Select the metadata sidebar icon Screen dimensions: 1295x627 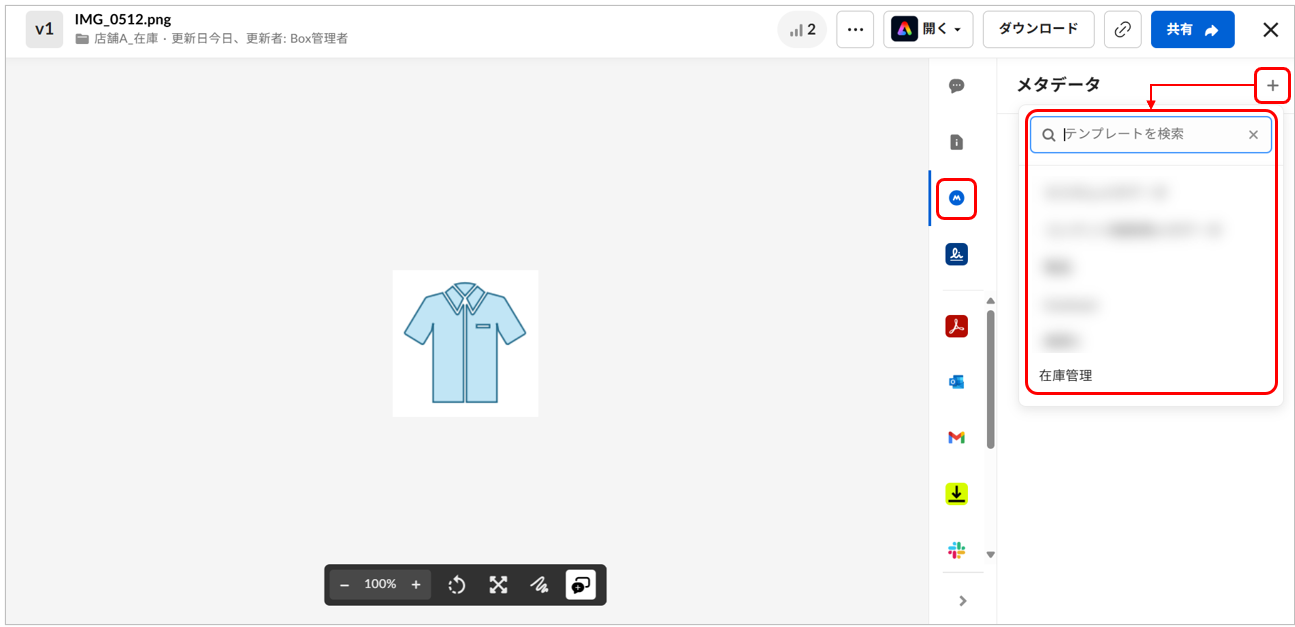(x=956, y=198)
